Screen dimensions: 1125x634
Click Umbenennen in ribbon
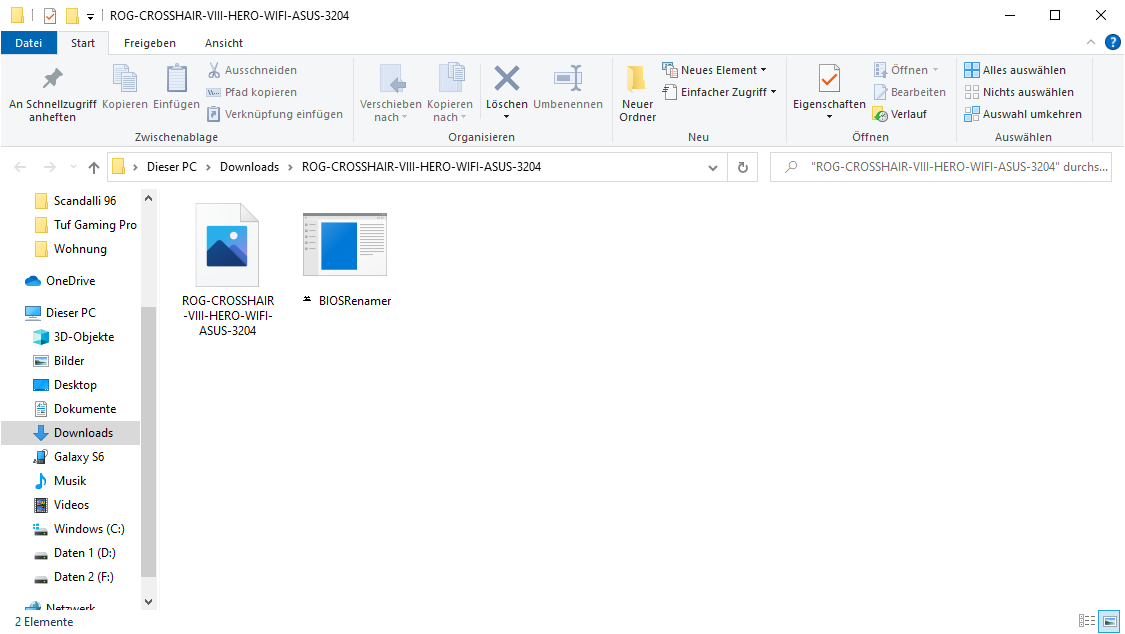point(568,87)
